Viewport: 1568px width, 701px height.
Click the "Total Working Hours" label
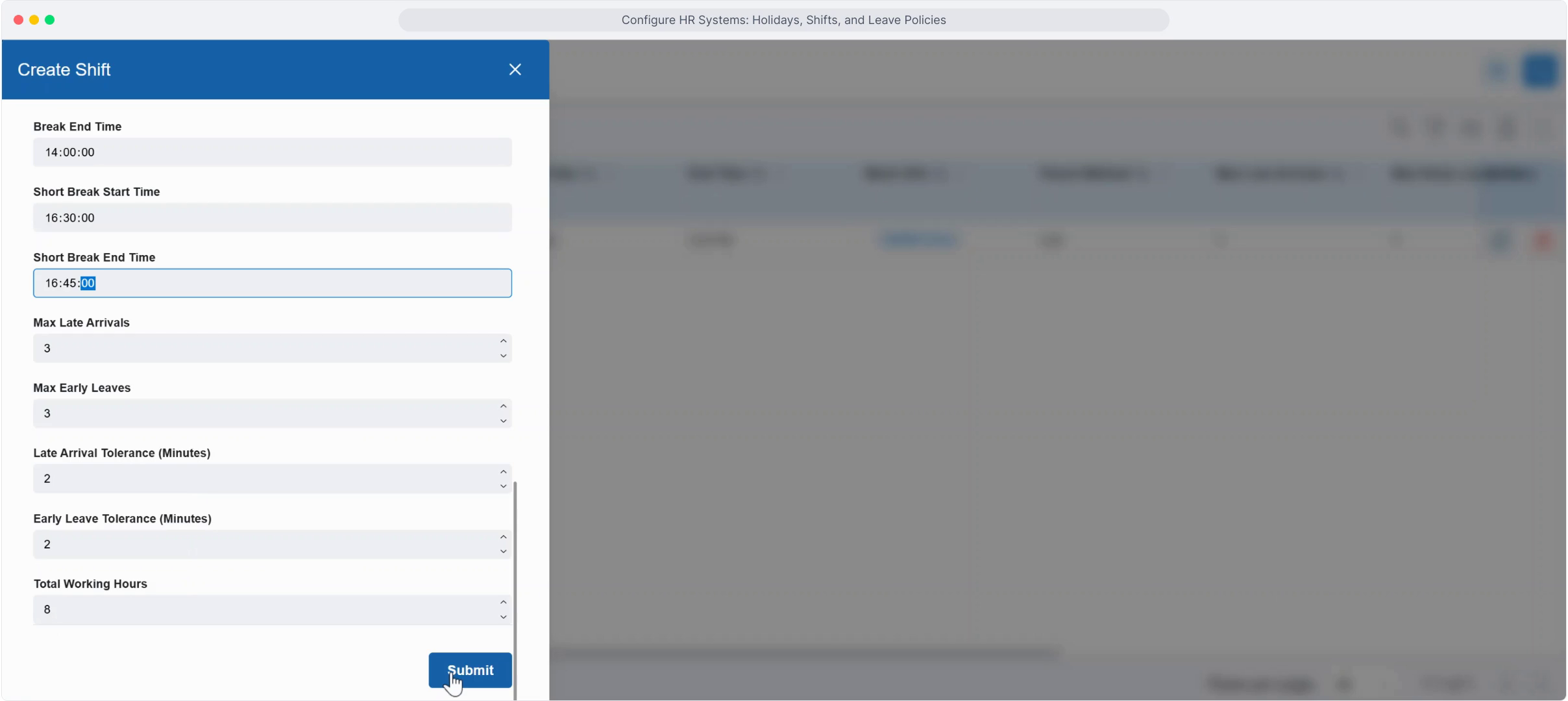pyautogui.click(x=90, y=584)
